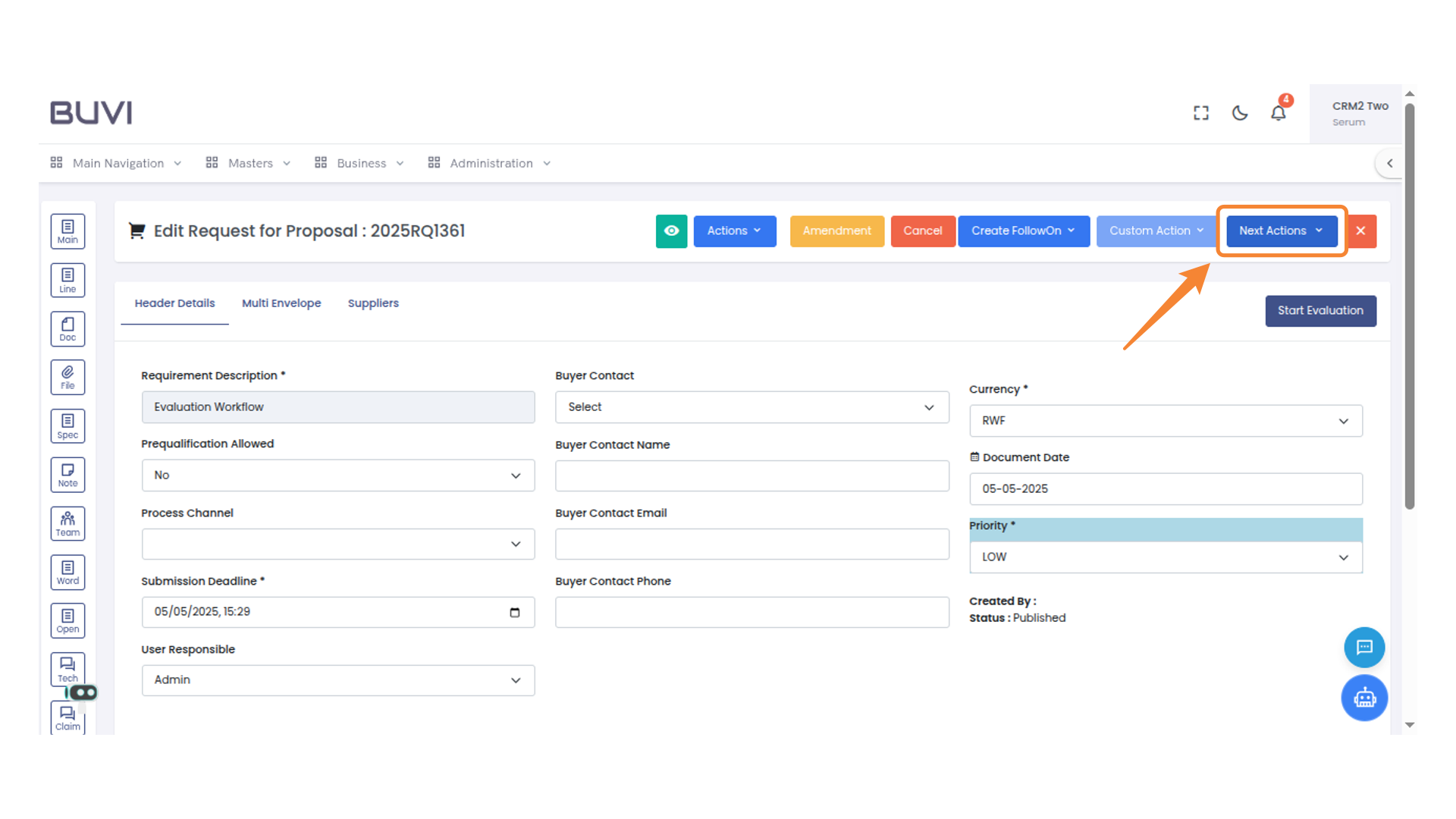This screenshot has width=1456, height=819.
Task: Open the Prequalification Allowed dropdown
Action: pos(337,475)
